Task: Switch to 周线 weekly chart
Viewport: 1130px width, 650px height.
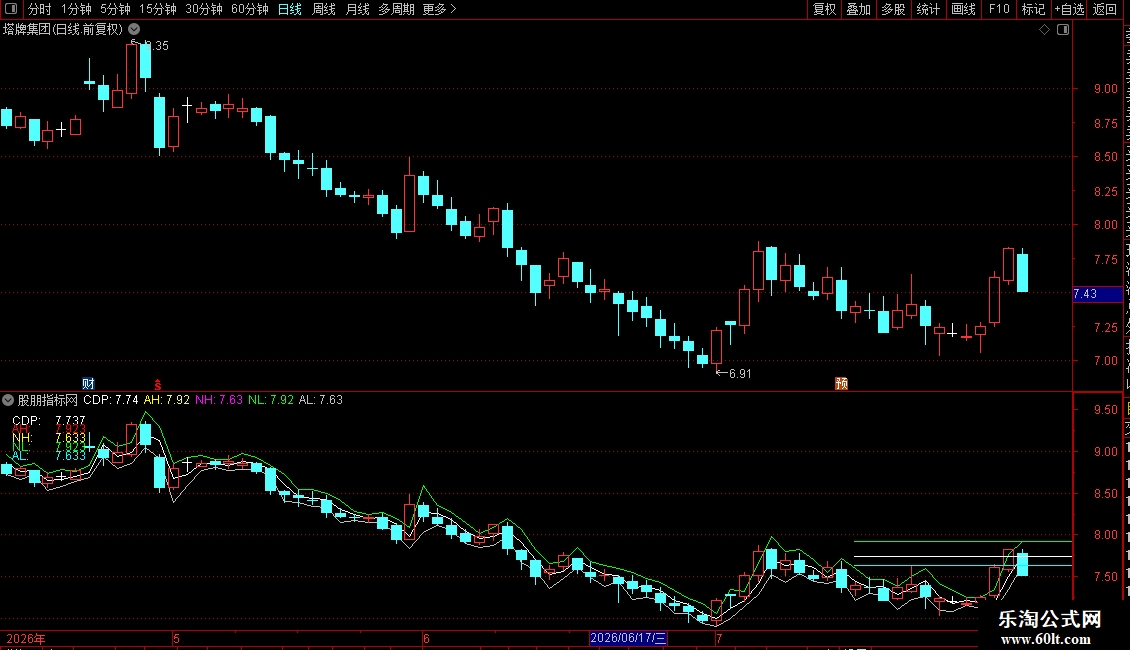Action: tap(324, 9)
